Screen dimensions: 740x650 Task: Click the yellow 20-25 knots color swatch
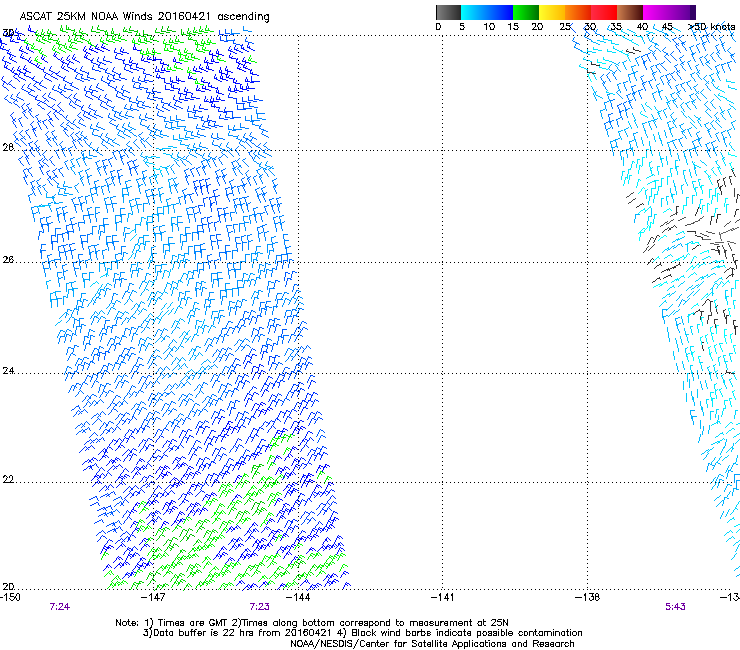tap(552, 12)
